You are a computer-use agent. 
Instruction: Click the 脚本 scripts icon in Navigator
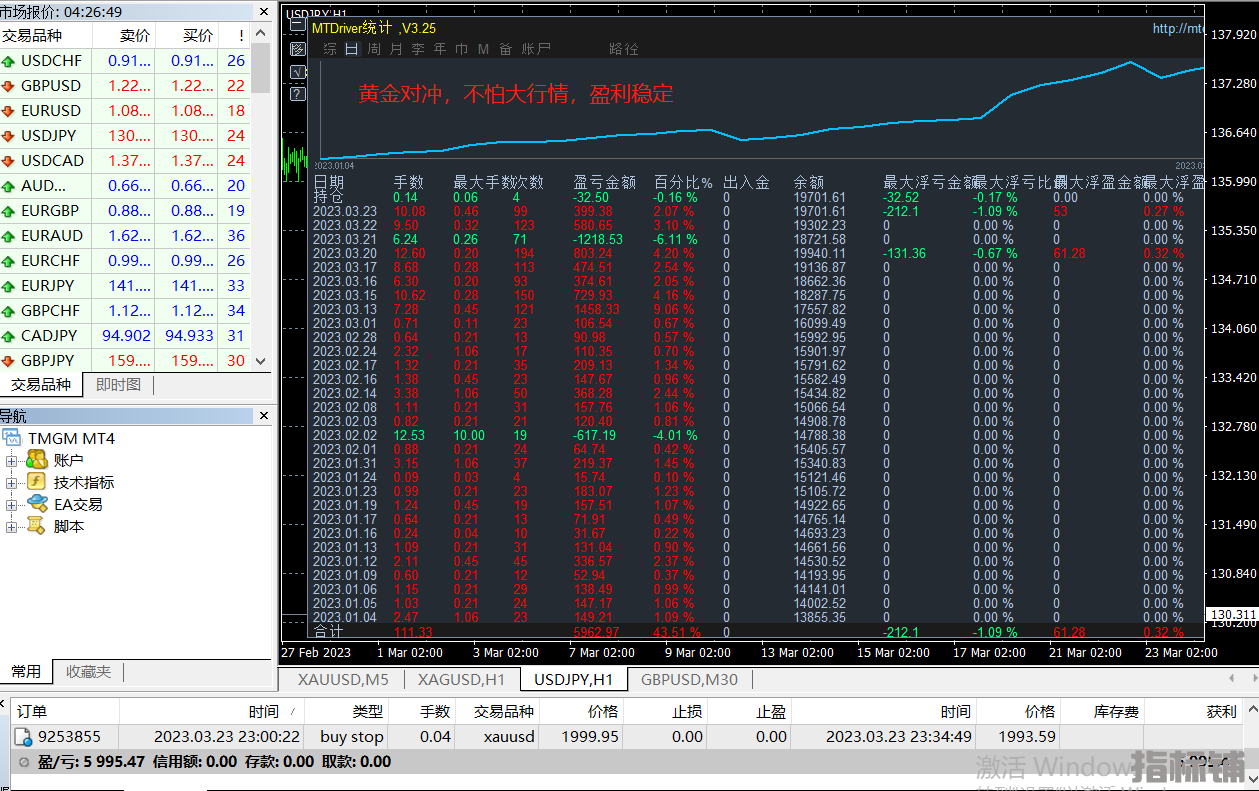point(37,526)
